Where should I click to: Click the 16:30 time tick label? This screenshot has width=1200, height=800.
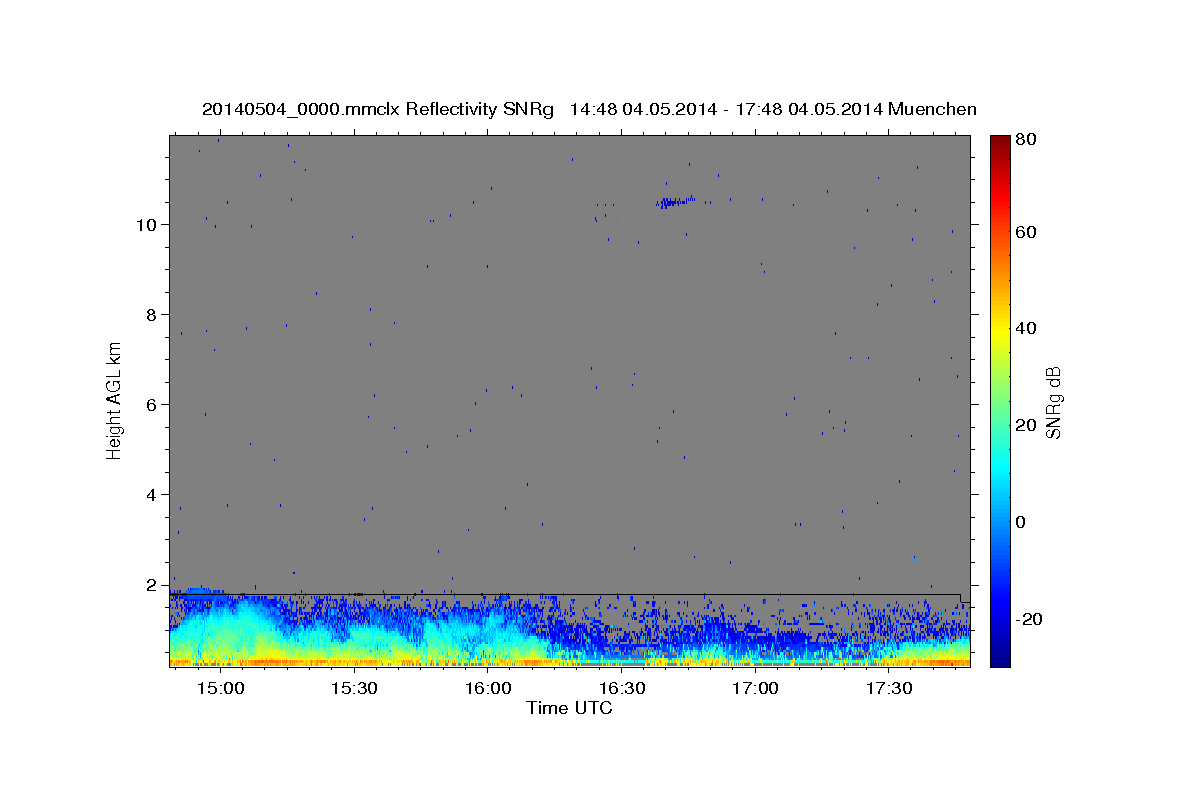(621, 689)
